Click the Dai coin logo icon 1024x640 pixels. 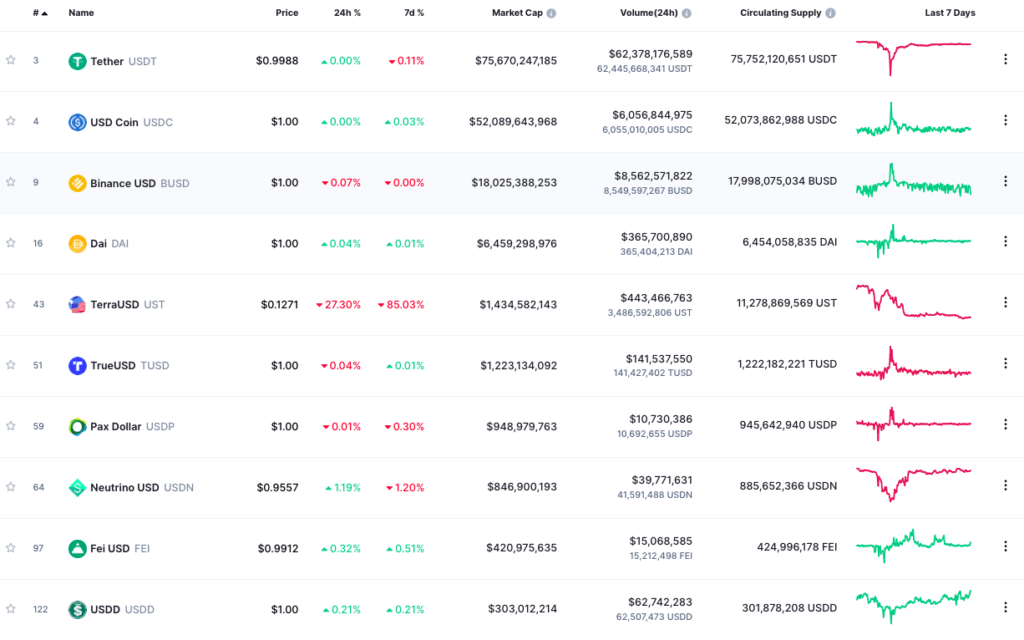pyautogui.click(x=77, y=244)
